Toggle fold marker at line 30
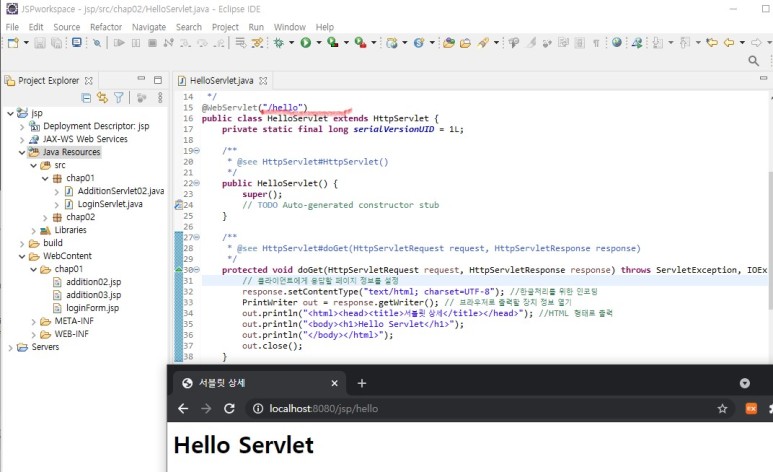Screen dimensions: 773x472 (197, 270)
